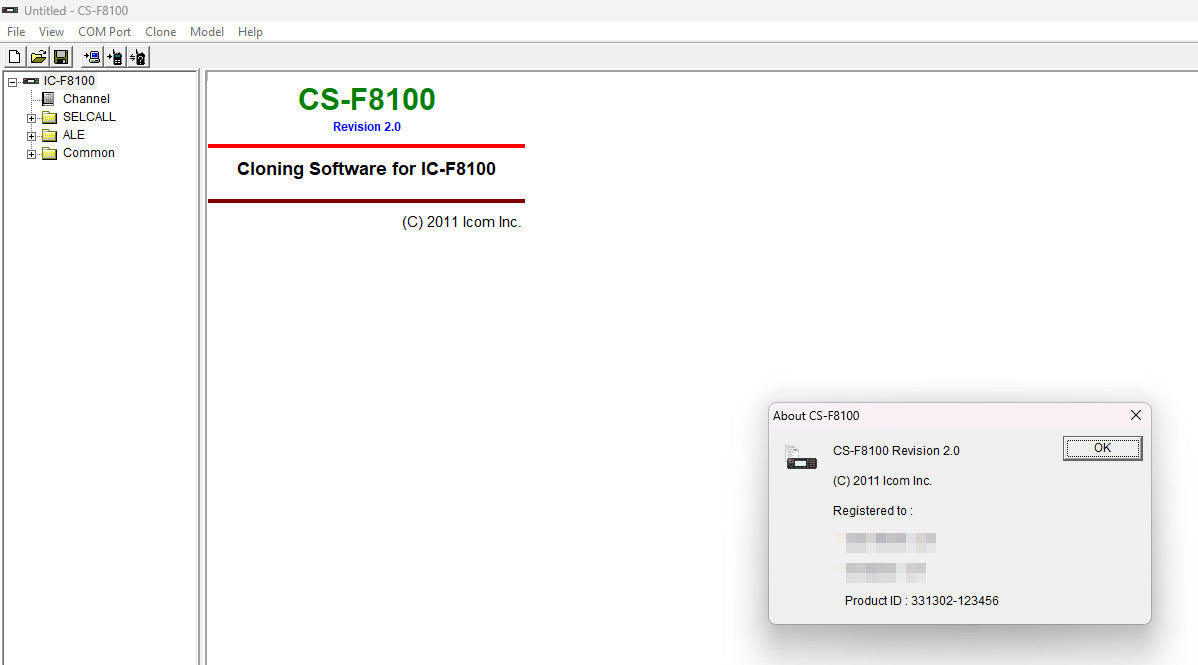Image resolution: width=1198 pixels, height=665 pixels.
Task: Click the Channel book icon in tree
Action: pyautogui.click(x=48, y=99)
